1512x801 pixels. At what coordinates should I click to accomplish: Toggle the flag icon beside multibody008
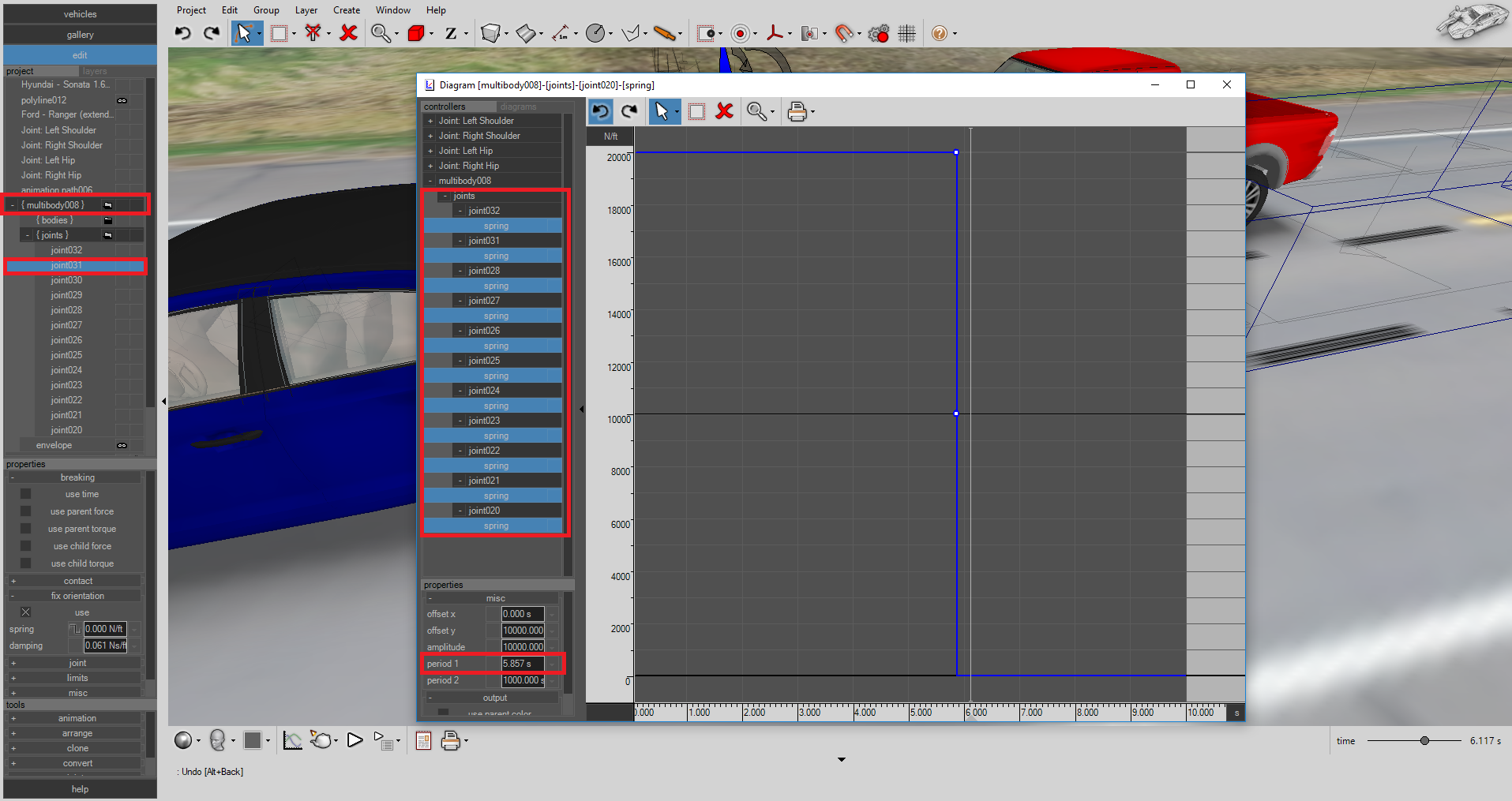coord(108,205)
